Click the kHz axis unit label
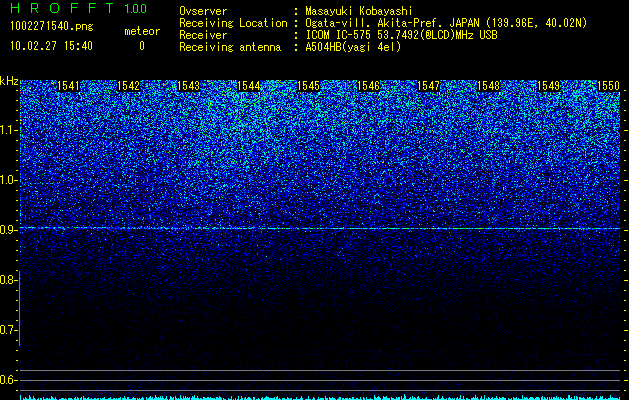 9,81
